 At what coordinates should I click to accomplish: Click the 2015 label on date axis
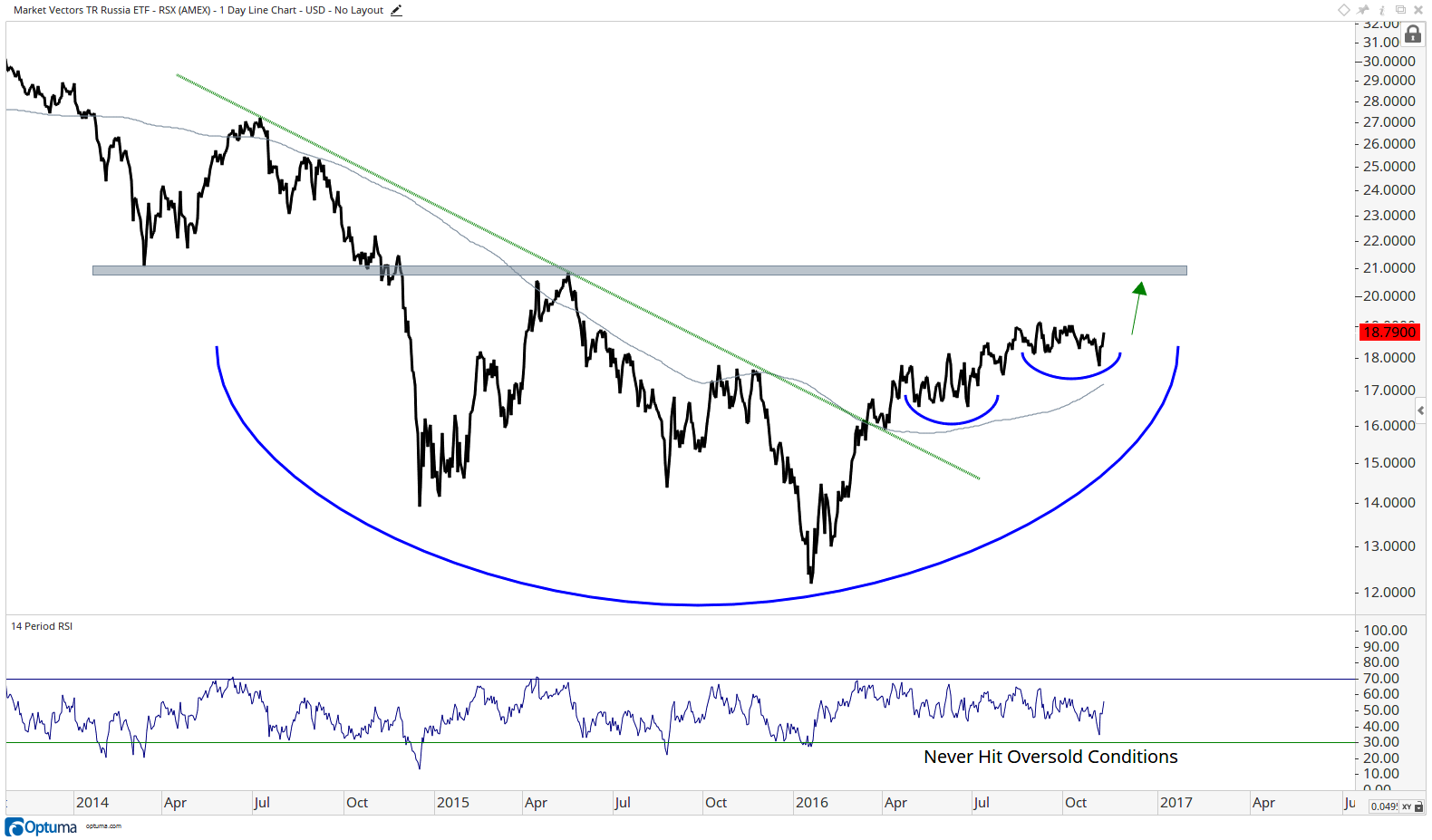(452, 803)
